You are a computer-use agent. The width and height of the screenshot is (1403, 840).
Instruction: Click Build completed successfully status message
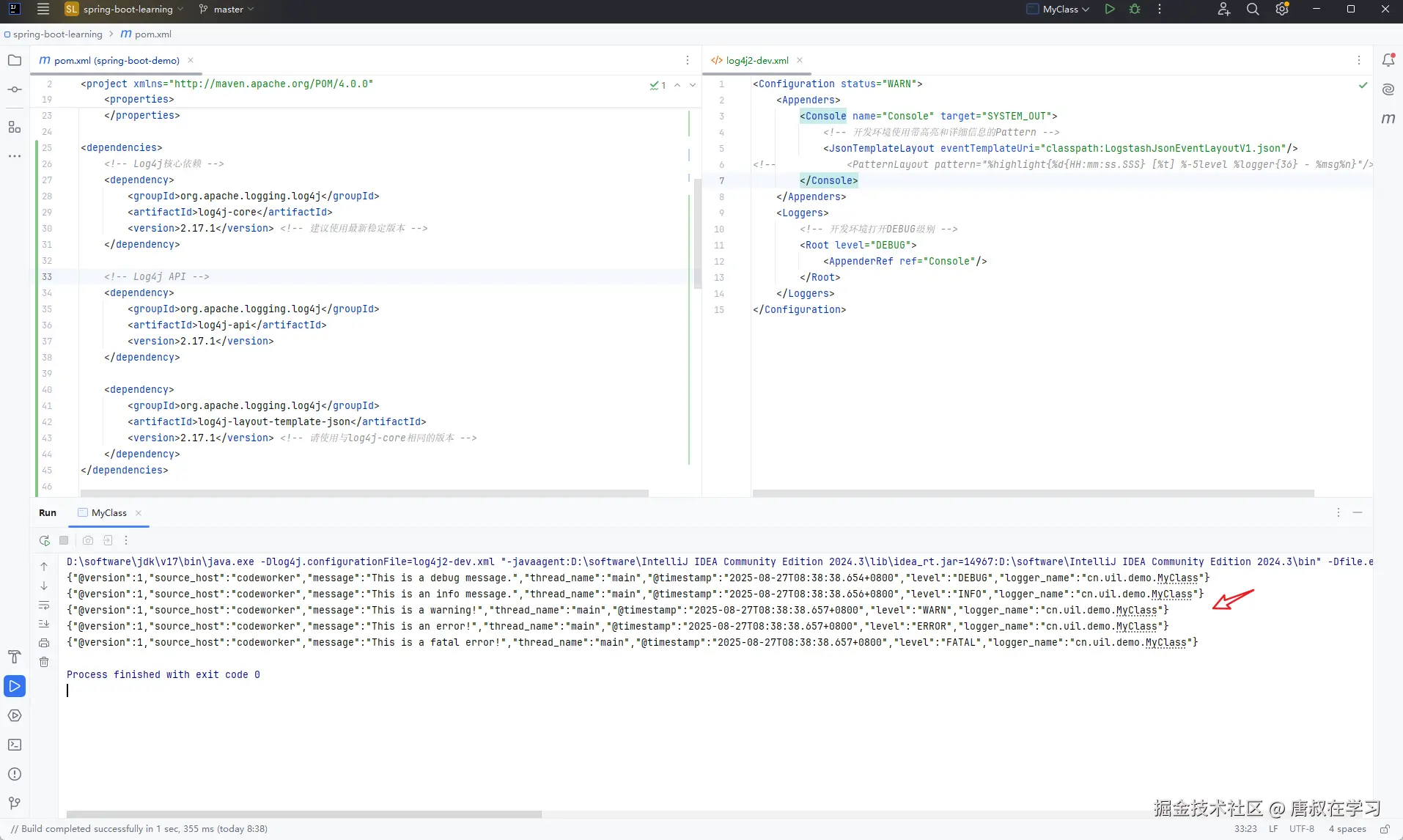click(x=139, y=829)
